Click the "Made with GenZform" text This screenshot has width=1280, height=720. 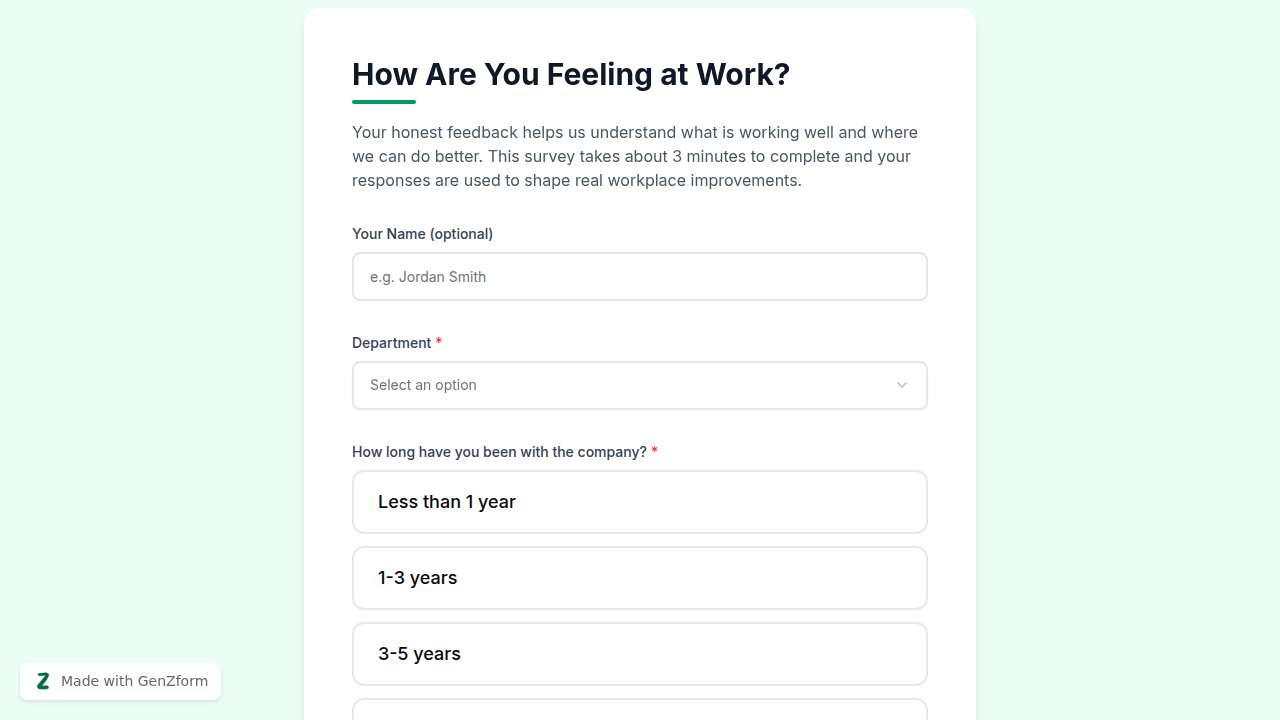pyautogui.click(x=134, y=681)
